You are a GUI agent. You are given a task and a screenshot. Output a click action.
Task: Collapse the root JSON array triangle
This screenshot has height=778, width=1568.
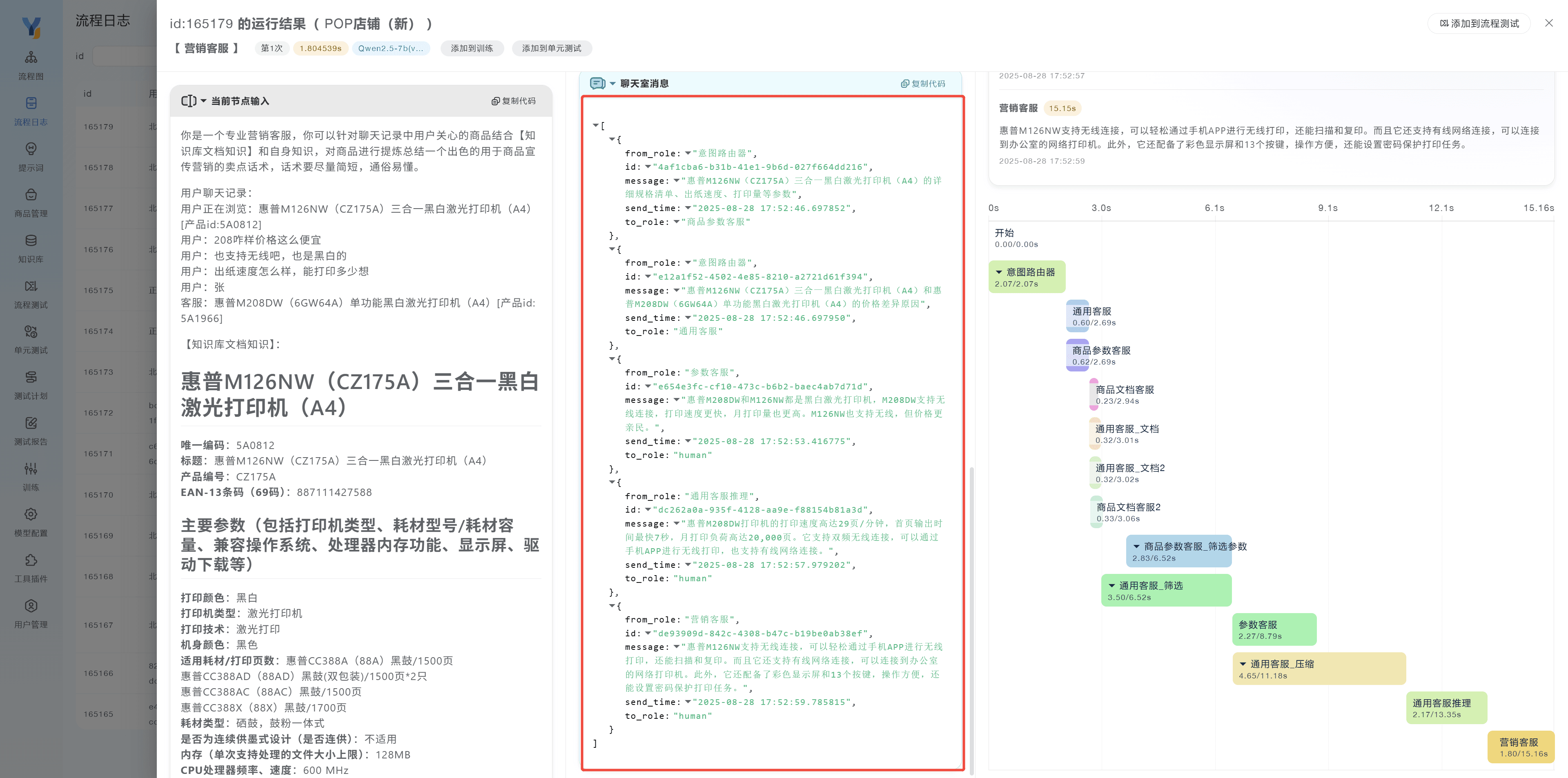click(x=595, y=125)
